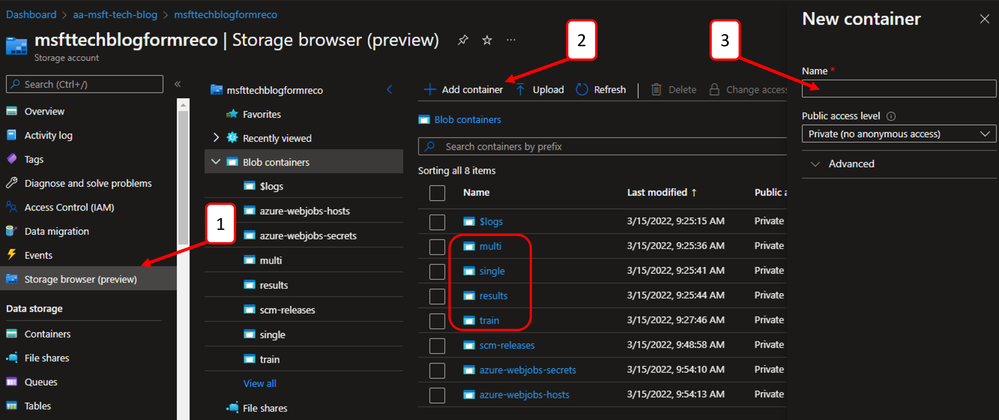
Task: Click the Recently viewed gear icon in the tree
Action: [232, 138]
